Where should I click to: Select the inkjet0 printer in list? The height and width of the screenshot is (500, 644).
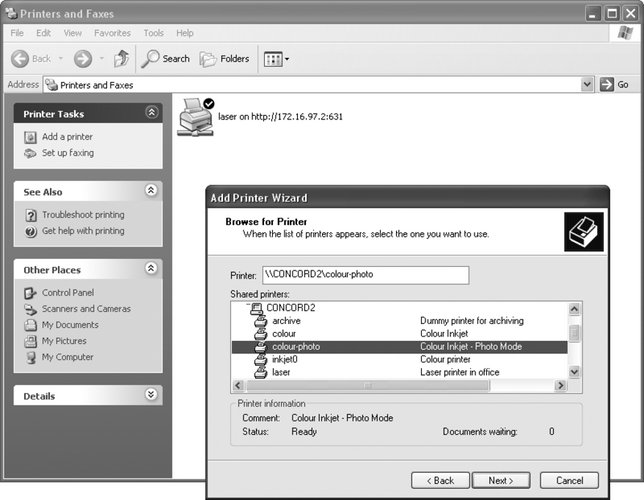click(285, 359)
